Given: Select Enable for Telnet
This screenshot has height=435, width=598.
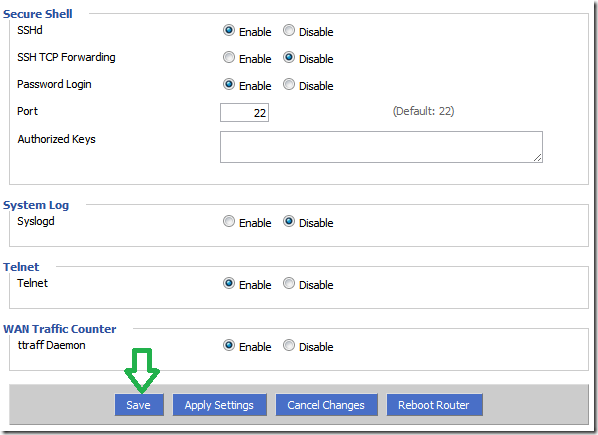Looking at the screenshot, I should [228, 283].
